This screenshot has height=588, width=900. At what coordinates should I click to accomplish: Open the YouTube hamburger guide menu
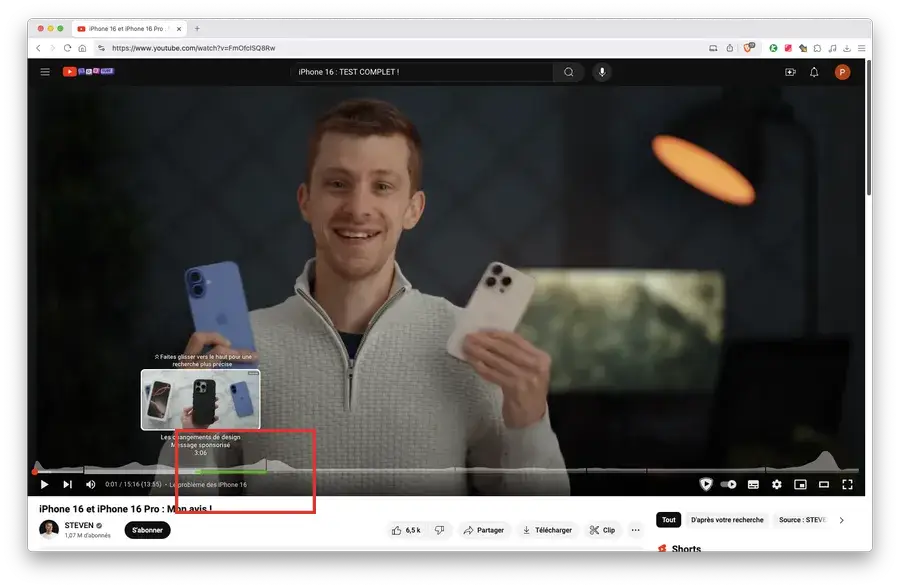pos(45,72)
